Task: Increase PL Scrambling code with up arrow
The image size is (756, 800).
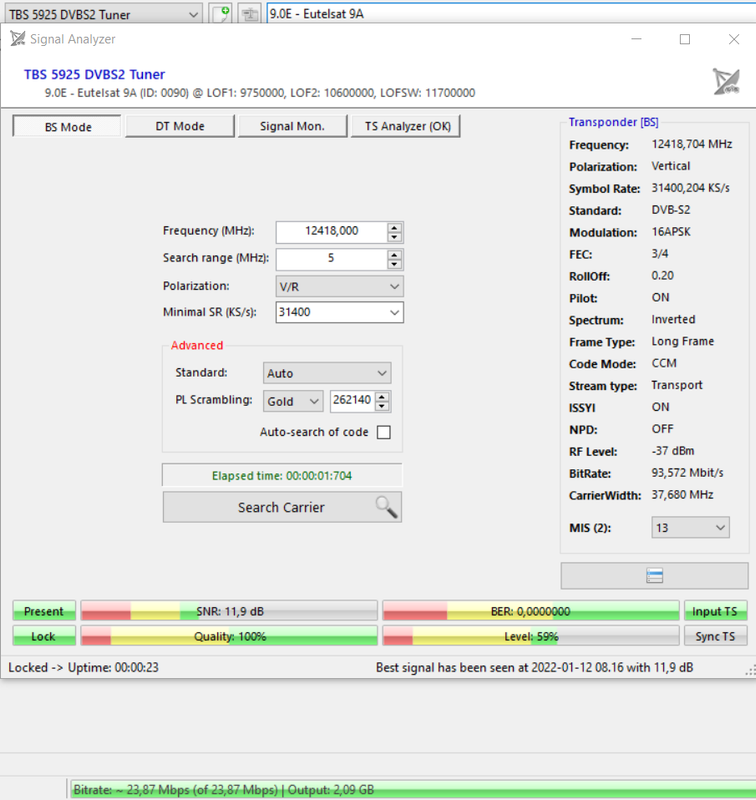Action: [x=382, y=396]
